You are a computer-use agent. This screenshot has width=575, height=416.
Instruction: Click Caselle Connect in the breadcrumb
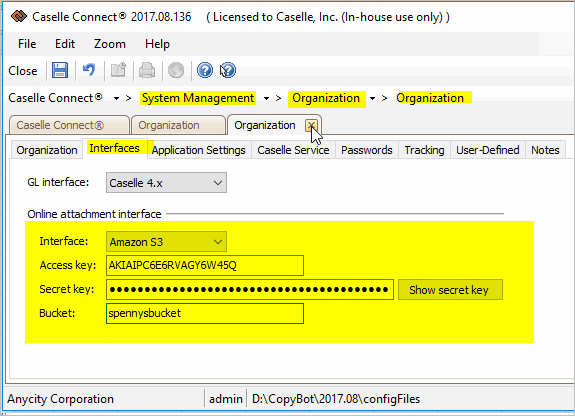tap(55, 98)
